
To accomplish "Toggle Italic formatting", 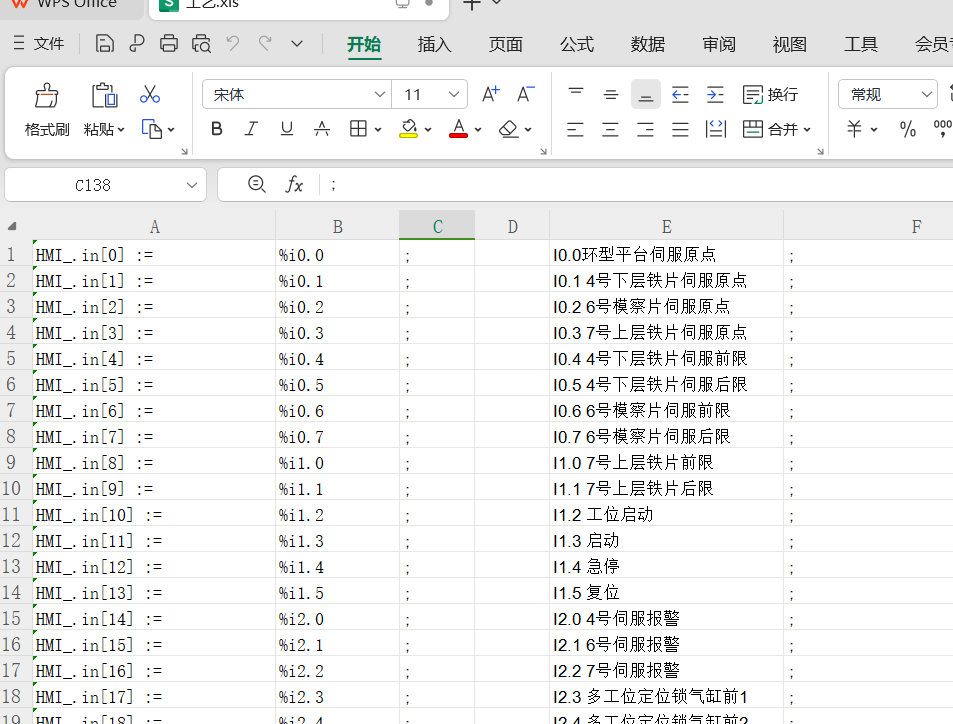I will point(251,129).
